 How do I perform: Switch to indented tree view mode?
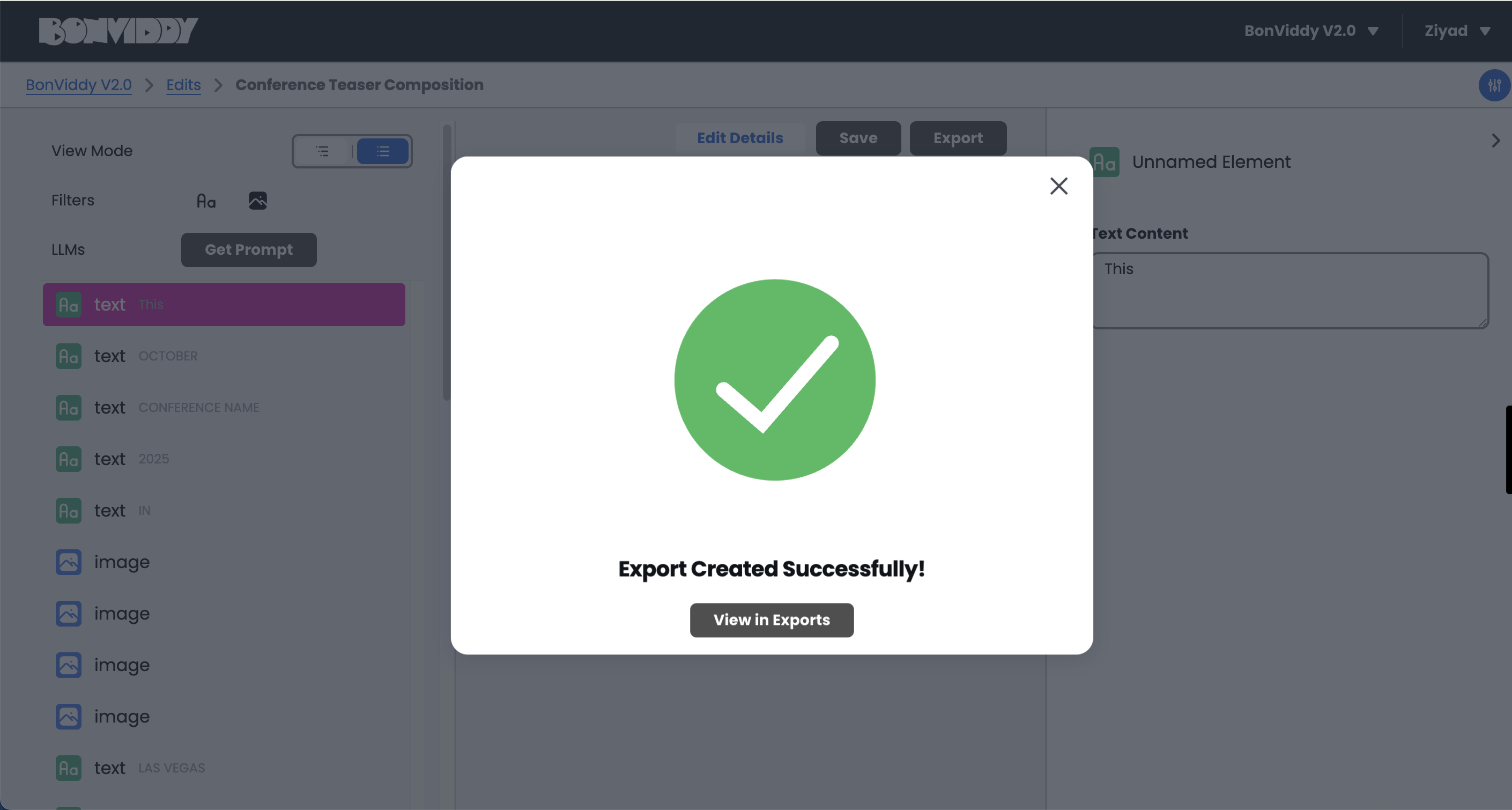click(x=323, y=152)
